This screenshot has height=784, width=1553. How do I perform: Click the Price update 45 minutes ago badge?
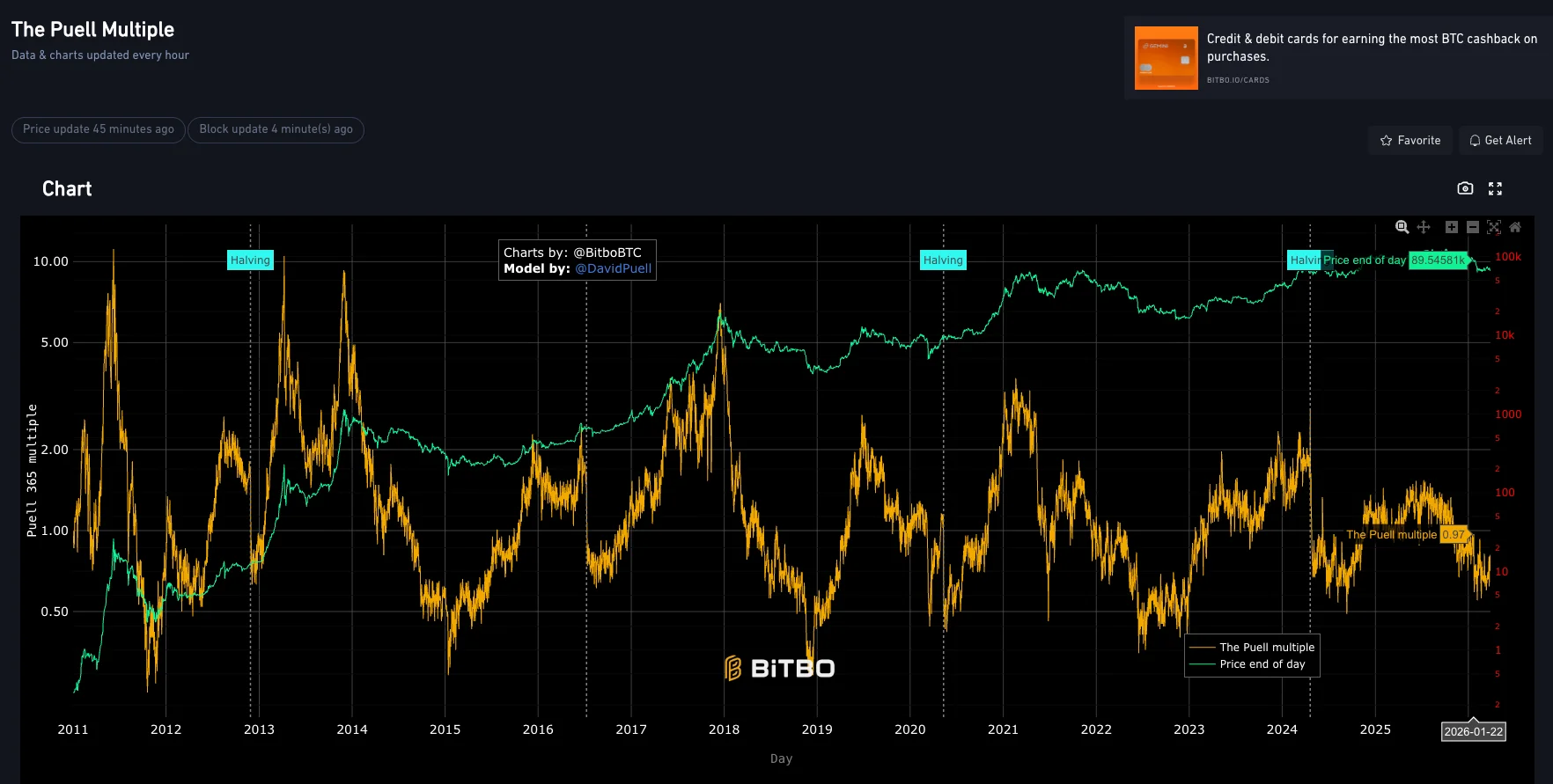pyautogui.click(x=99, y=129)
